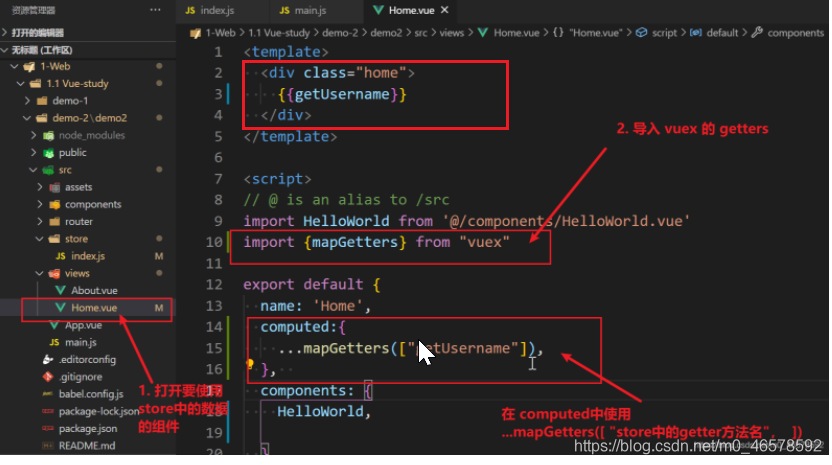This screenshot has height=465, width=832.
Task: Click the git icon beside .gitignore
Action: [48, 377]
